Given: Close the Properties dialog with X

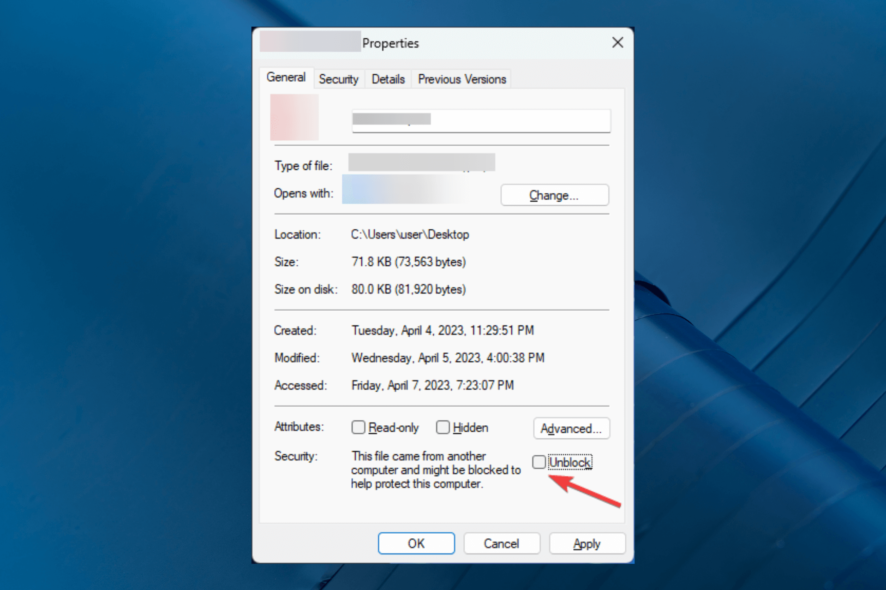Looking at the screenshot, I should click(618, 42).
